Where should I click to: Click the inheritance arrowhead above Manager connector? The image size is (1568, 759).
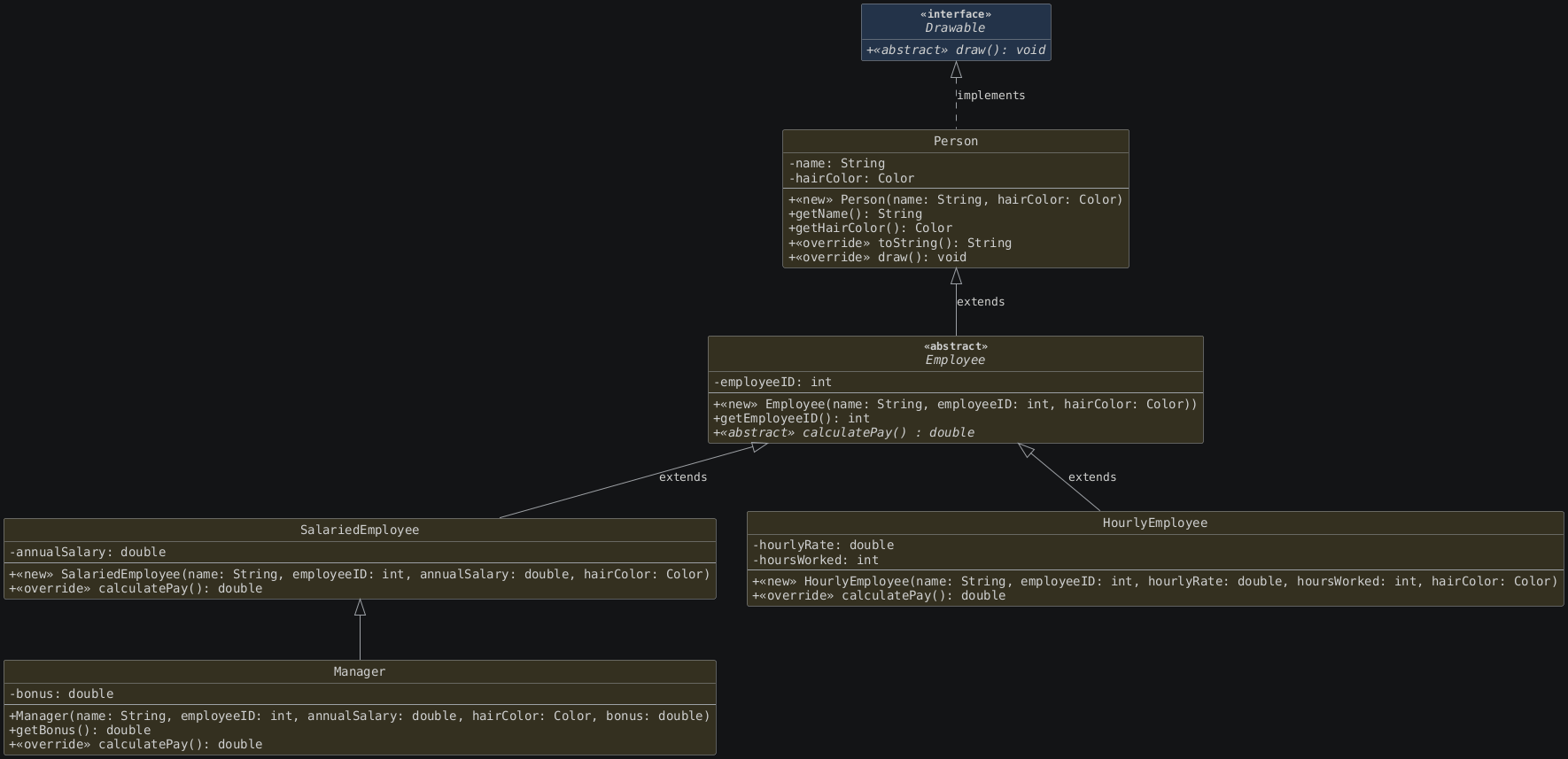pyautogui.click(x=360, y=608)
